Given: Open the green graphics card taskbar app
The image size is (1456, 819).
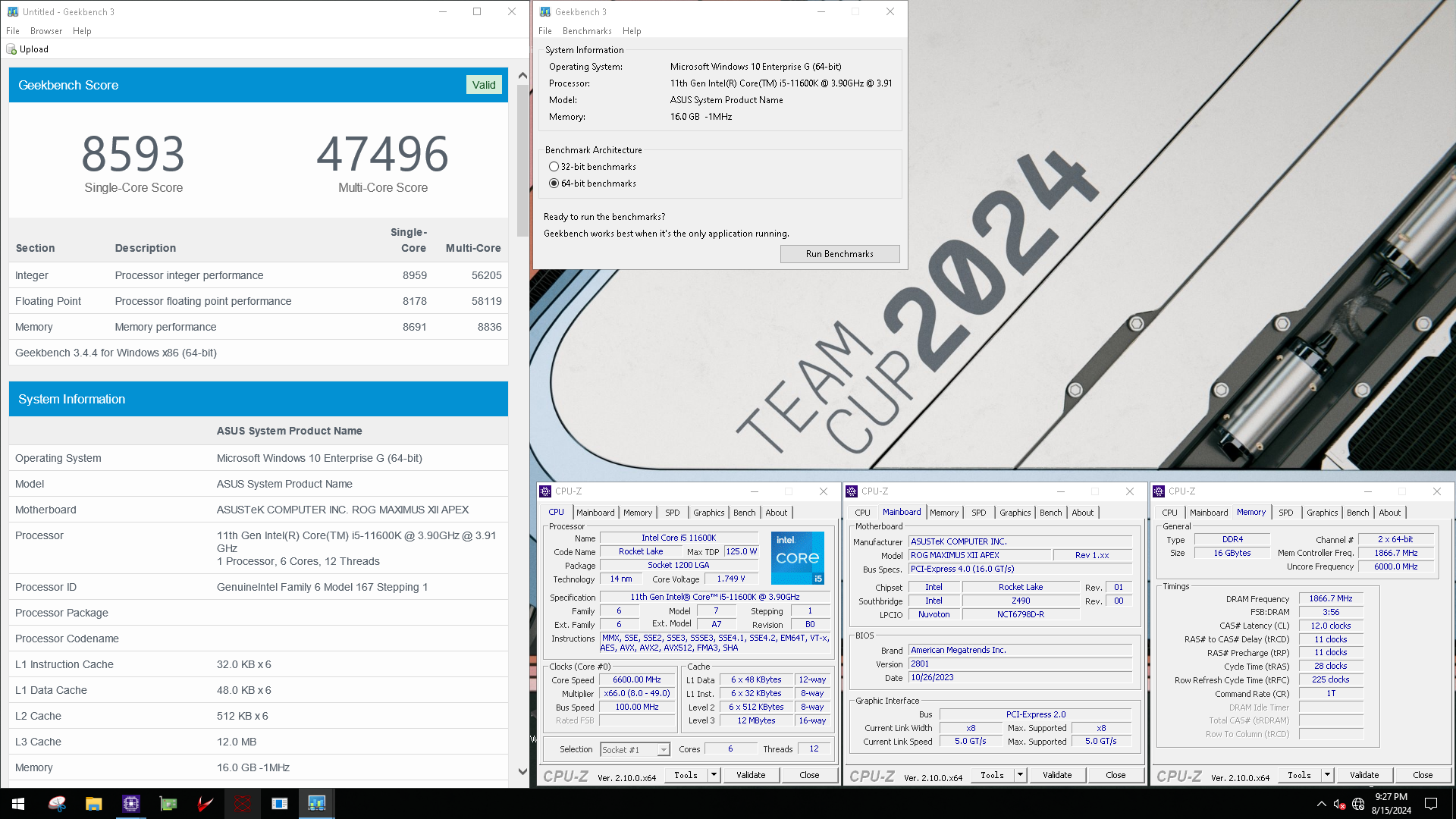Looking at the screenshot, I should [168, 804].
